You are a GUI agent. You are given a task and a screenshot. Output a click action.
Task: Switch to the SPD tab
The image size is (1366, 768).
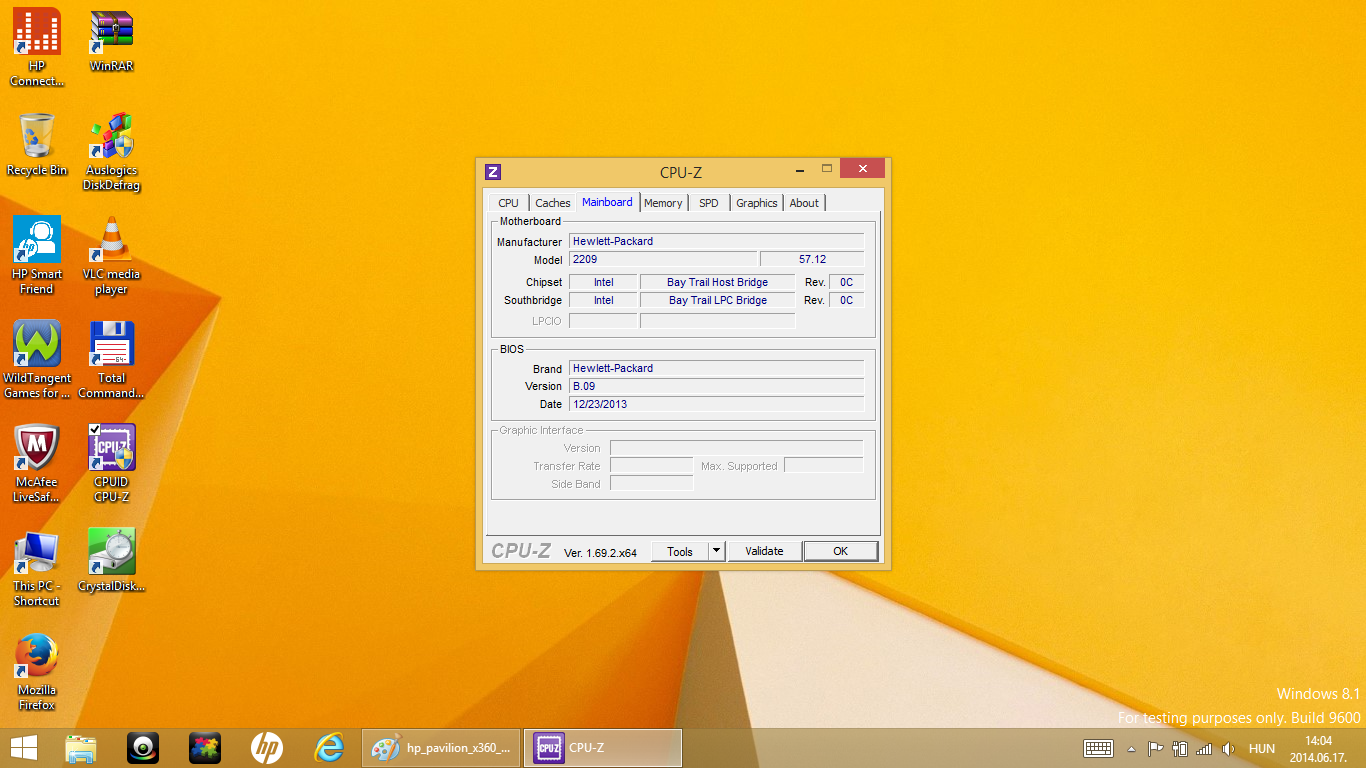pyautogui.click(x=709, y=203)
